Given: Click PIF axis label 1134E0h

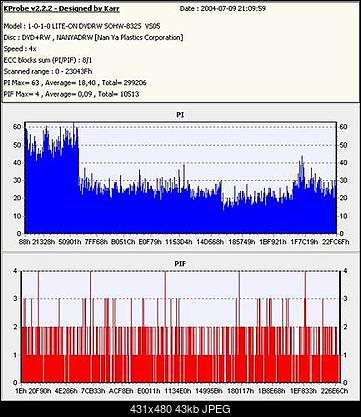Looking at the screenshot, I should pos(178,390).
